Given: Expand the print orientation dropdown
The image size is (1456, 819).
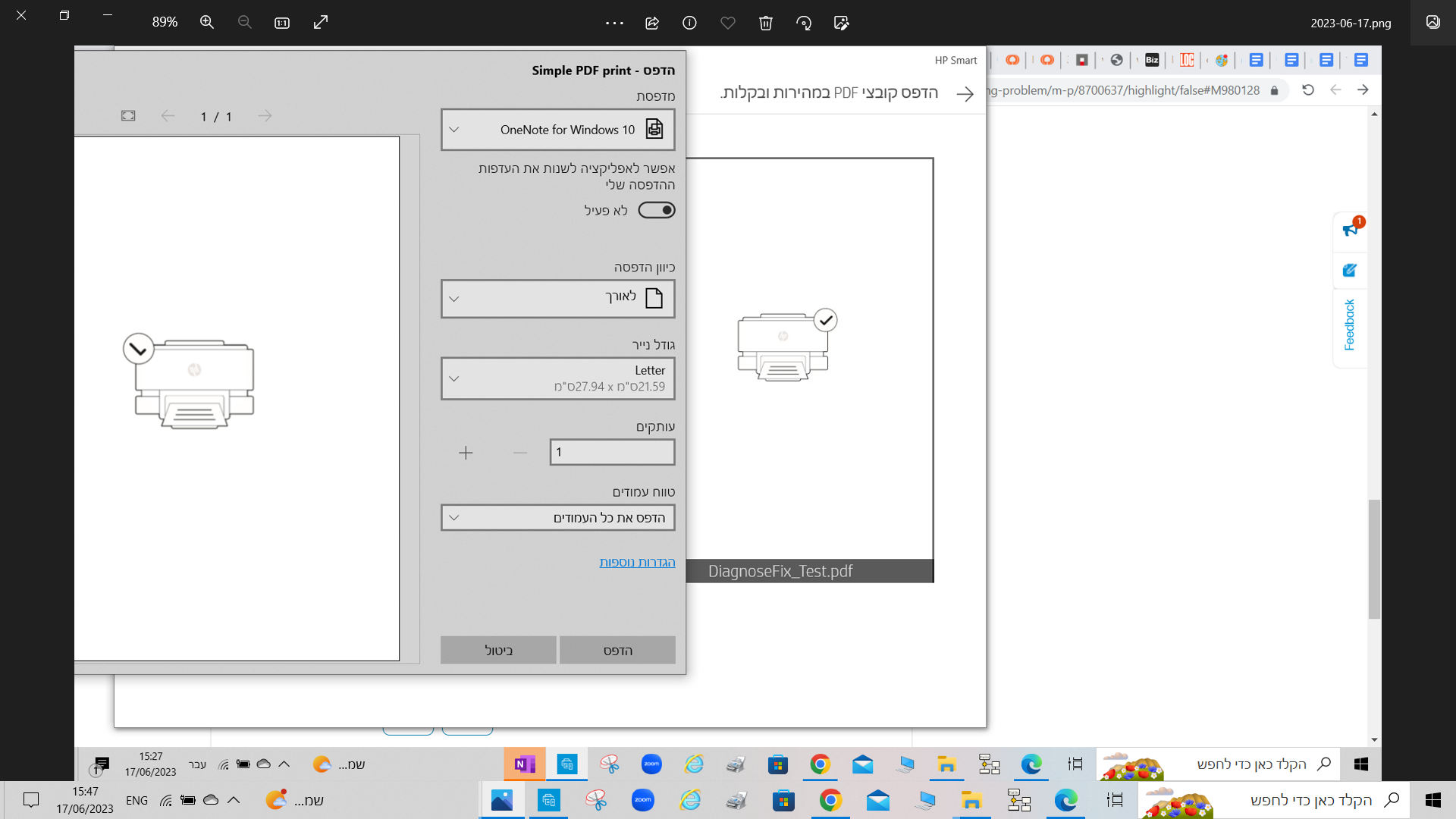Looking at the screenshot, I should (558, 299).
